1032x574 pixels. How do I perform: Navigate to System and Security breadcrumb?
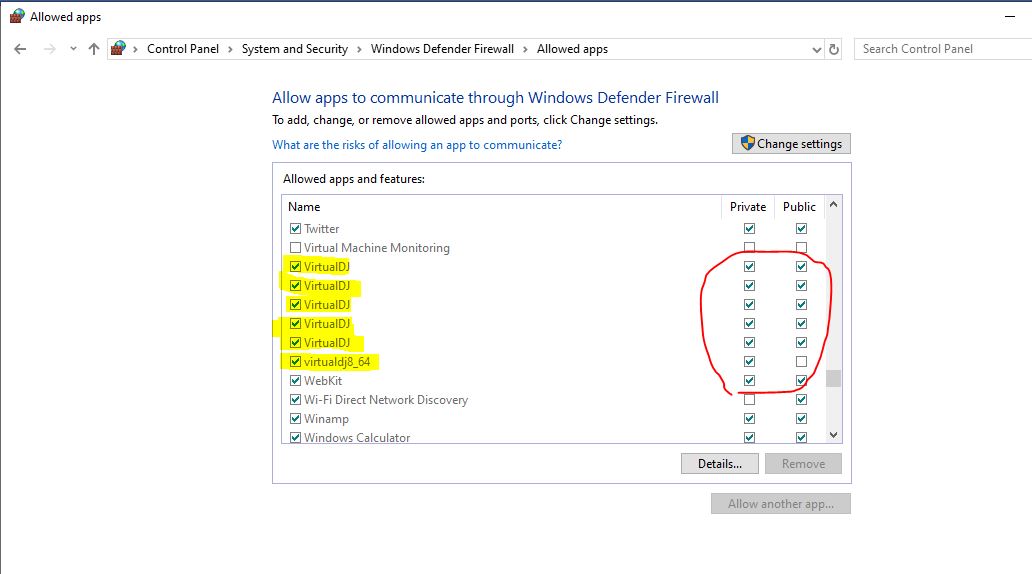(x=295, y=49)
